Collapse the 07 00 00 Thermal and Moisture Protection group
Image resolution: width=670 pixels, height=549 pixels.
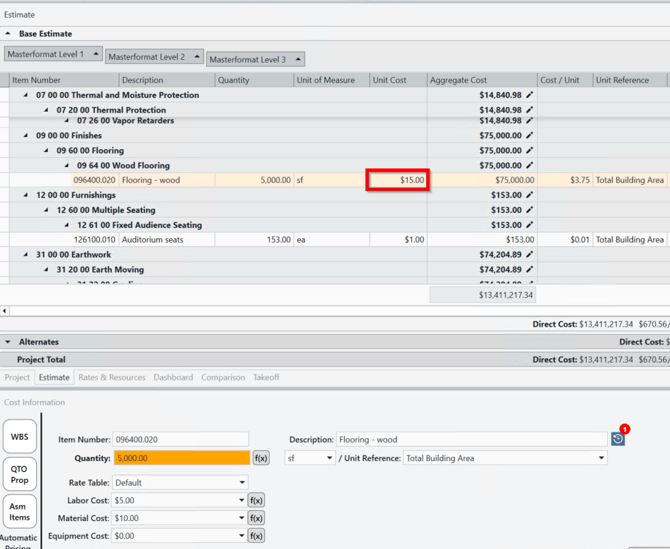[26, 96]
